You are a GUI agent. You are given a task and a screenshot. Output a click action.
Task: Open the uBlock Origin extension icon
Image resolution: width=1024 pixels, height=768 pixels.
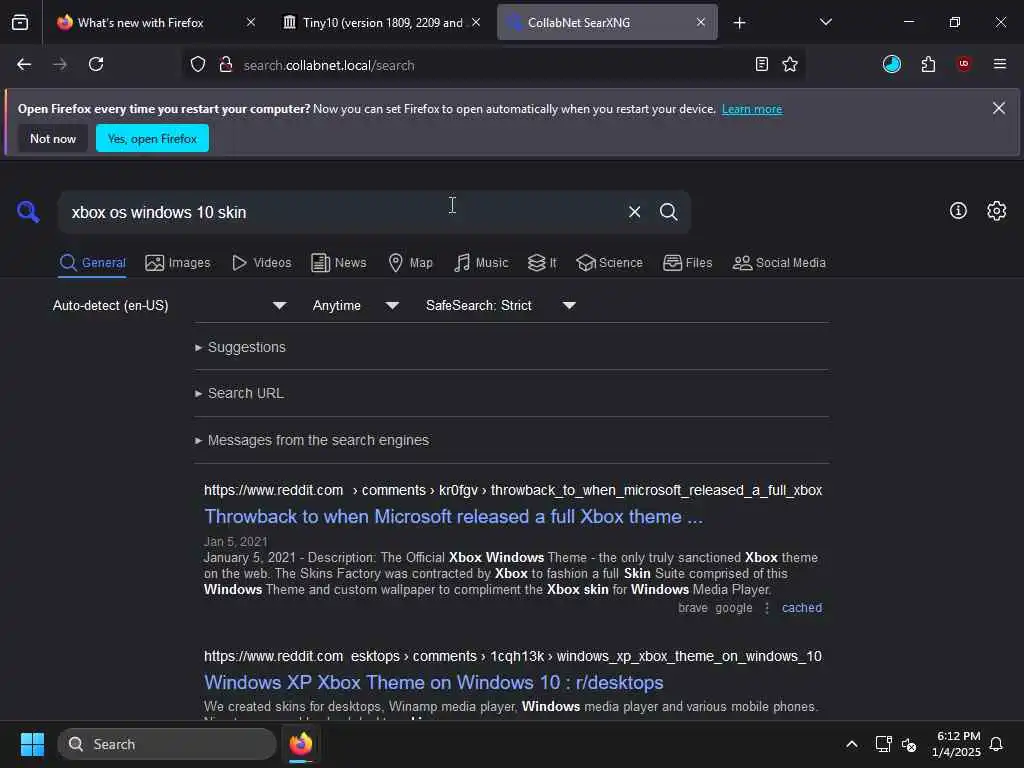click(964, 64)
